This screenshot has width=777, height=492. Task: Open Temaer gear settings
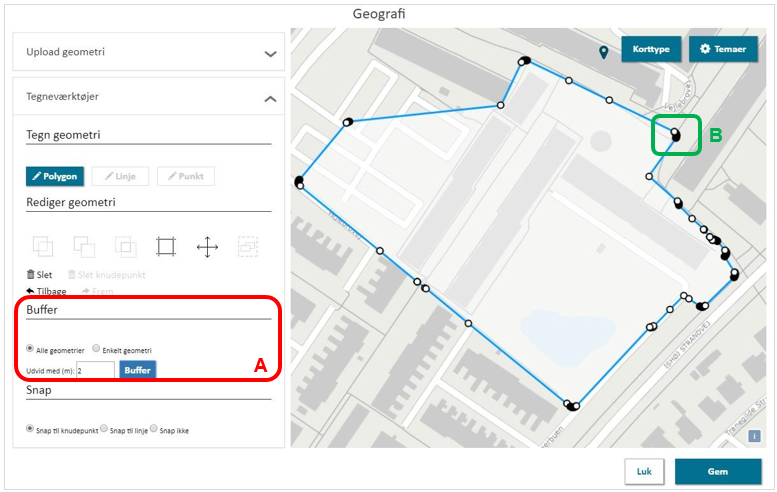coord(723,49)
